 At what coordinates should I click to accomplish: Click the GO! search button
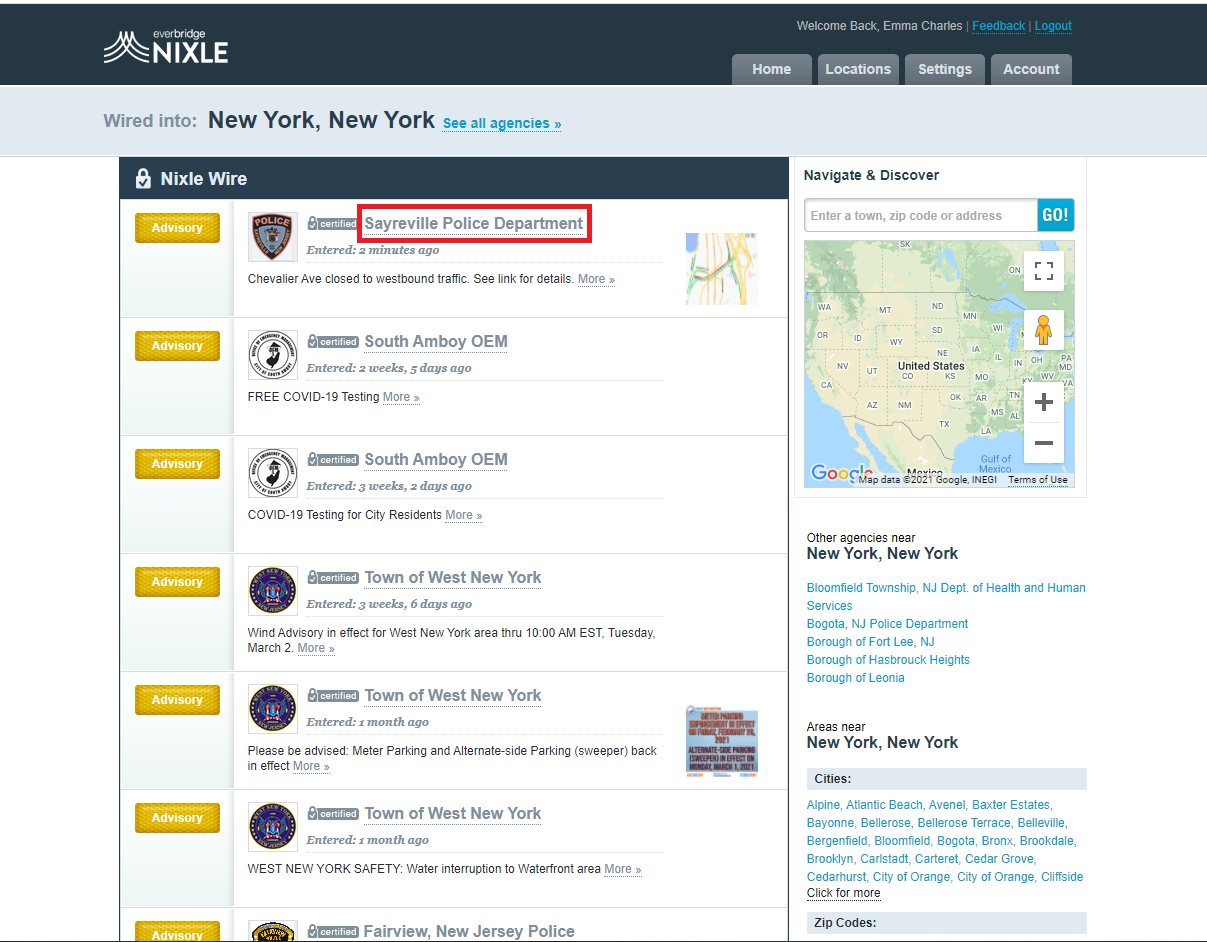(1055, 215)
